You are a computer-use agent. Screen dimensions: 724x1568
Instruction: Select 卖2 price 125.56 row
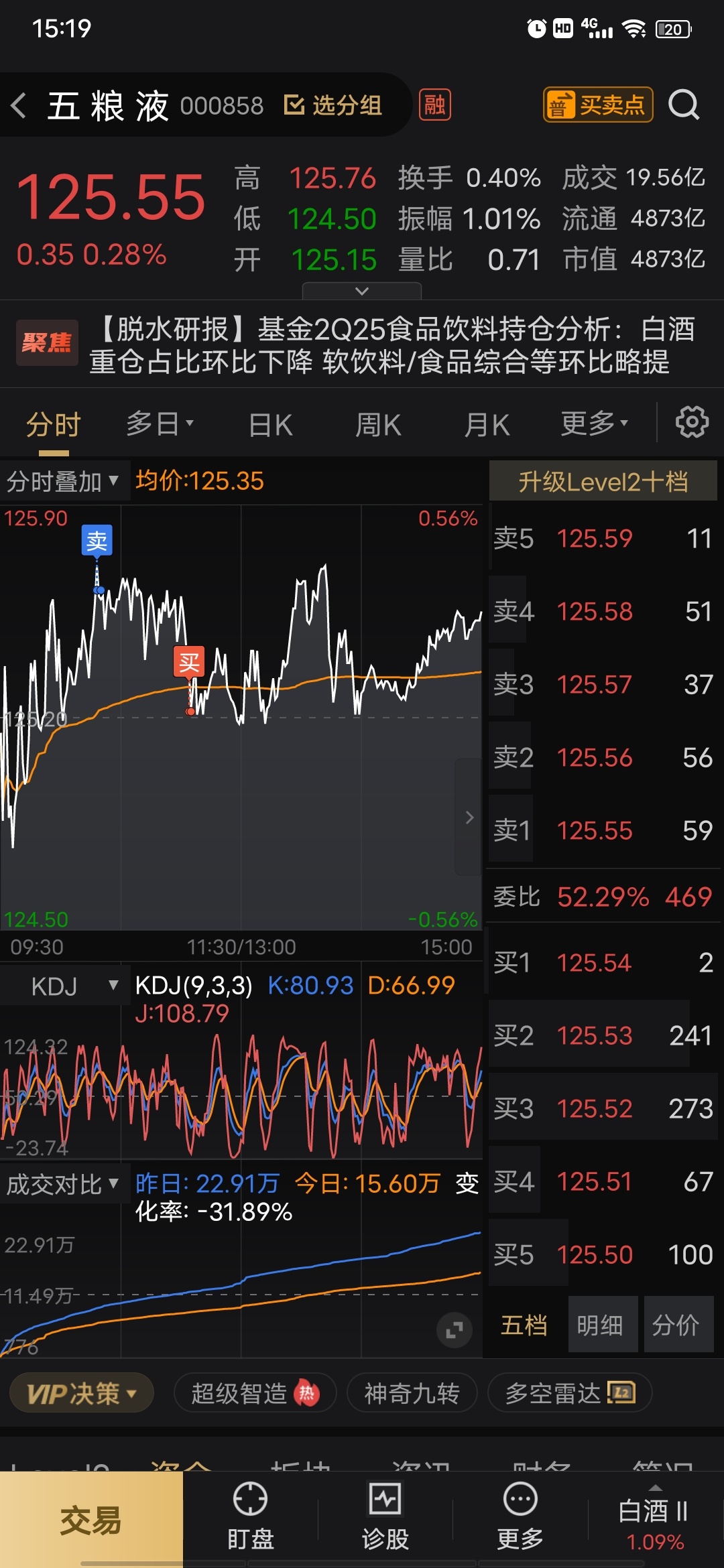(x=603, y=758)
